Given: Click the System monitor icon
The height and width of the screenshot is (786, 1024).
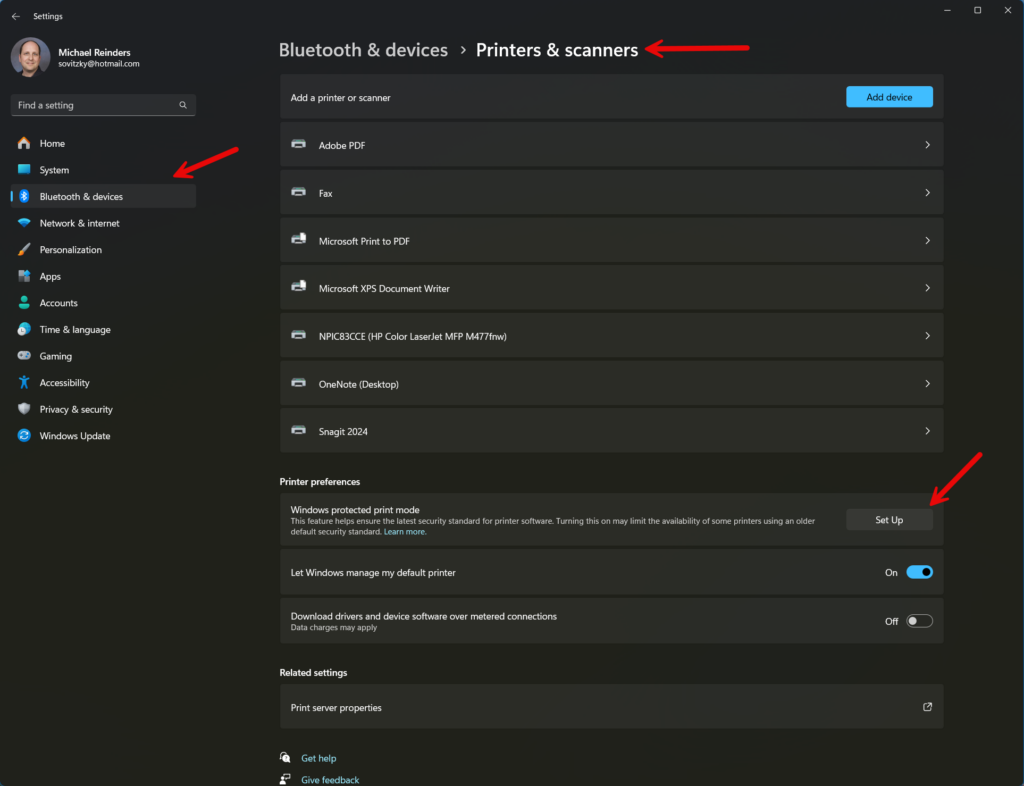Looking at the screenshot, I should click(x=24, y=170).
